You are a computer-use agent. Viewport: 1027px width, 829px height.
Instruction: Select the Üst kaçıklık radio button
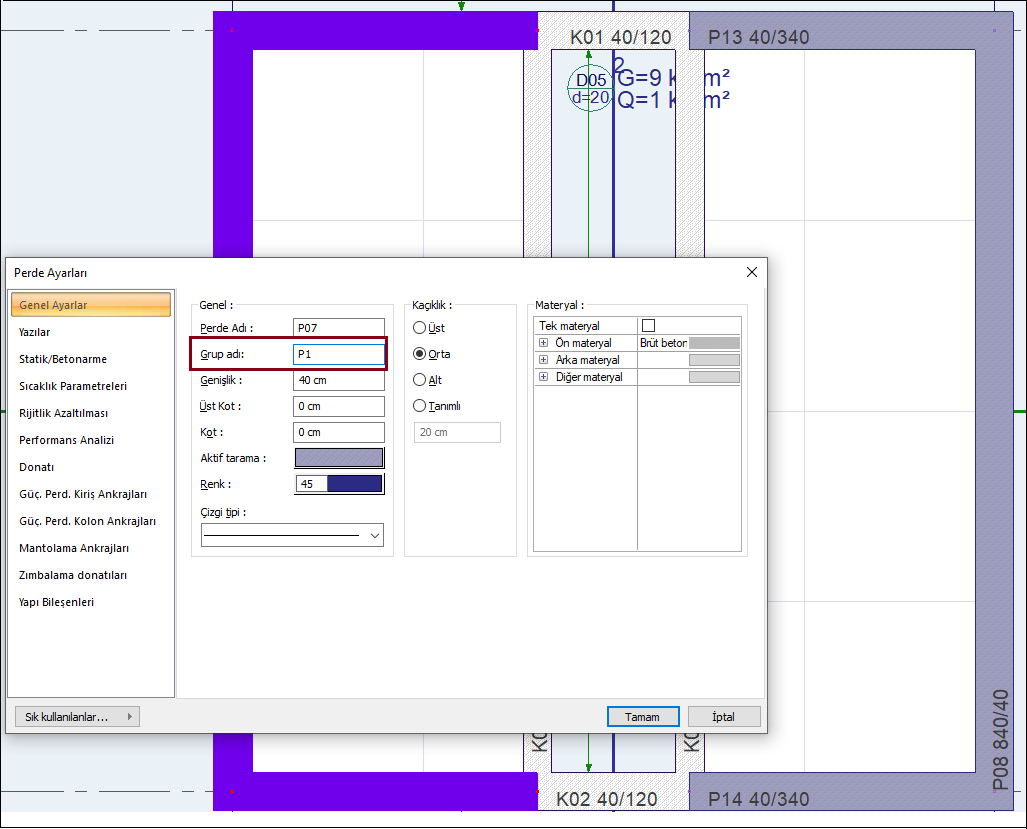[420, 328]
